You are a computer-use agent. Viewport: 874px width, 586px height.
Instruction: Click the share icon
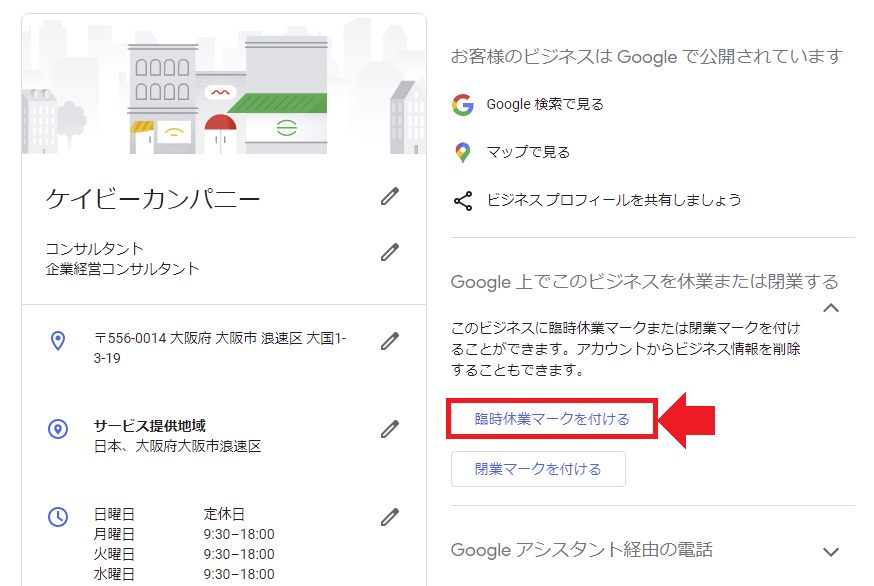click(463, 201)
